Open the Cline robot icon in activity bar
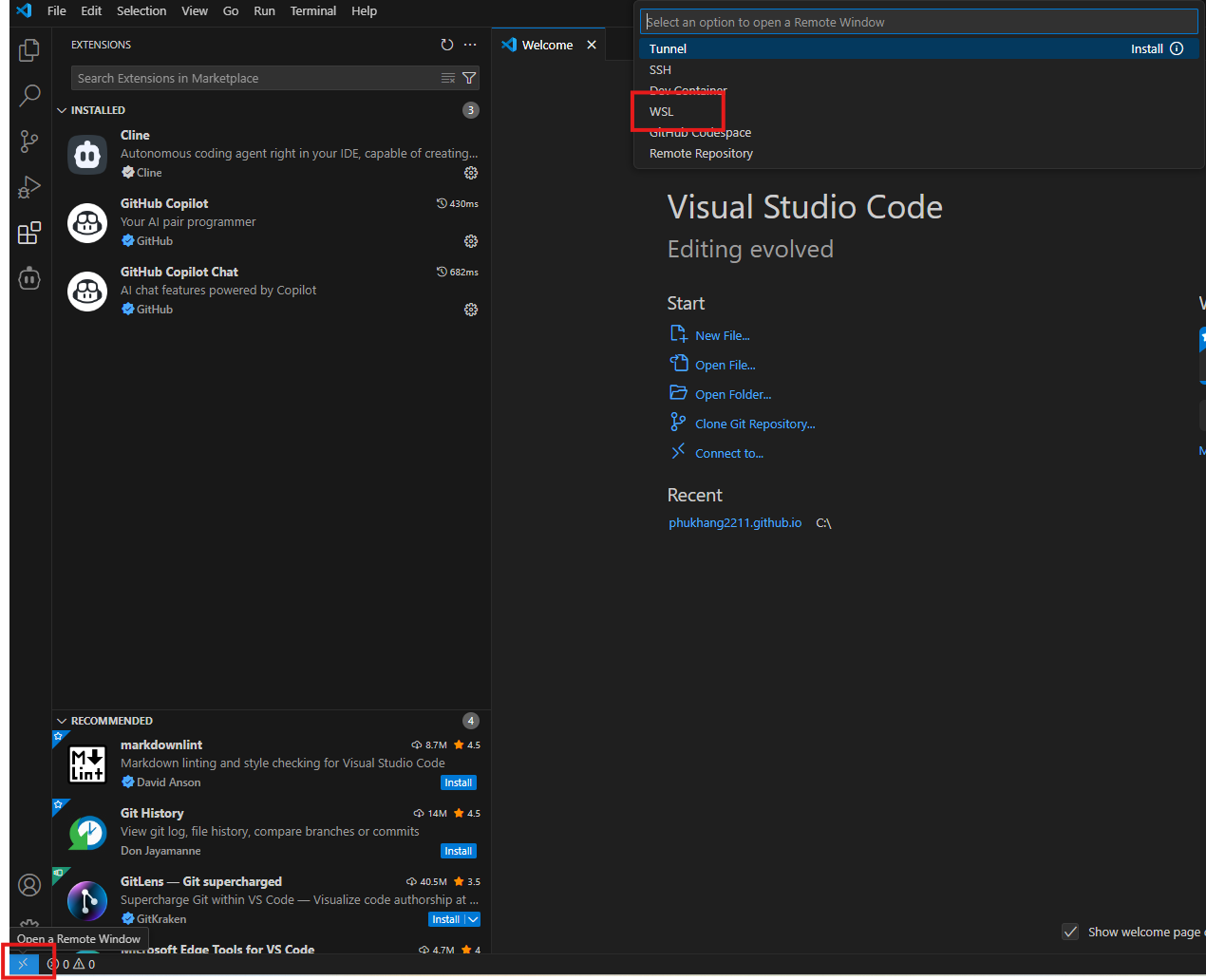This screenshot has height=980, width=1206. click(x=29, y=278)
